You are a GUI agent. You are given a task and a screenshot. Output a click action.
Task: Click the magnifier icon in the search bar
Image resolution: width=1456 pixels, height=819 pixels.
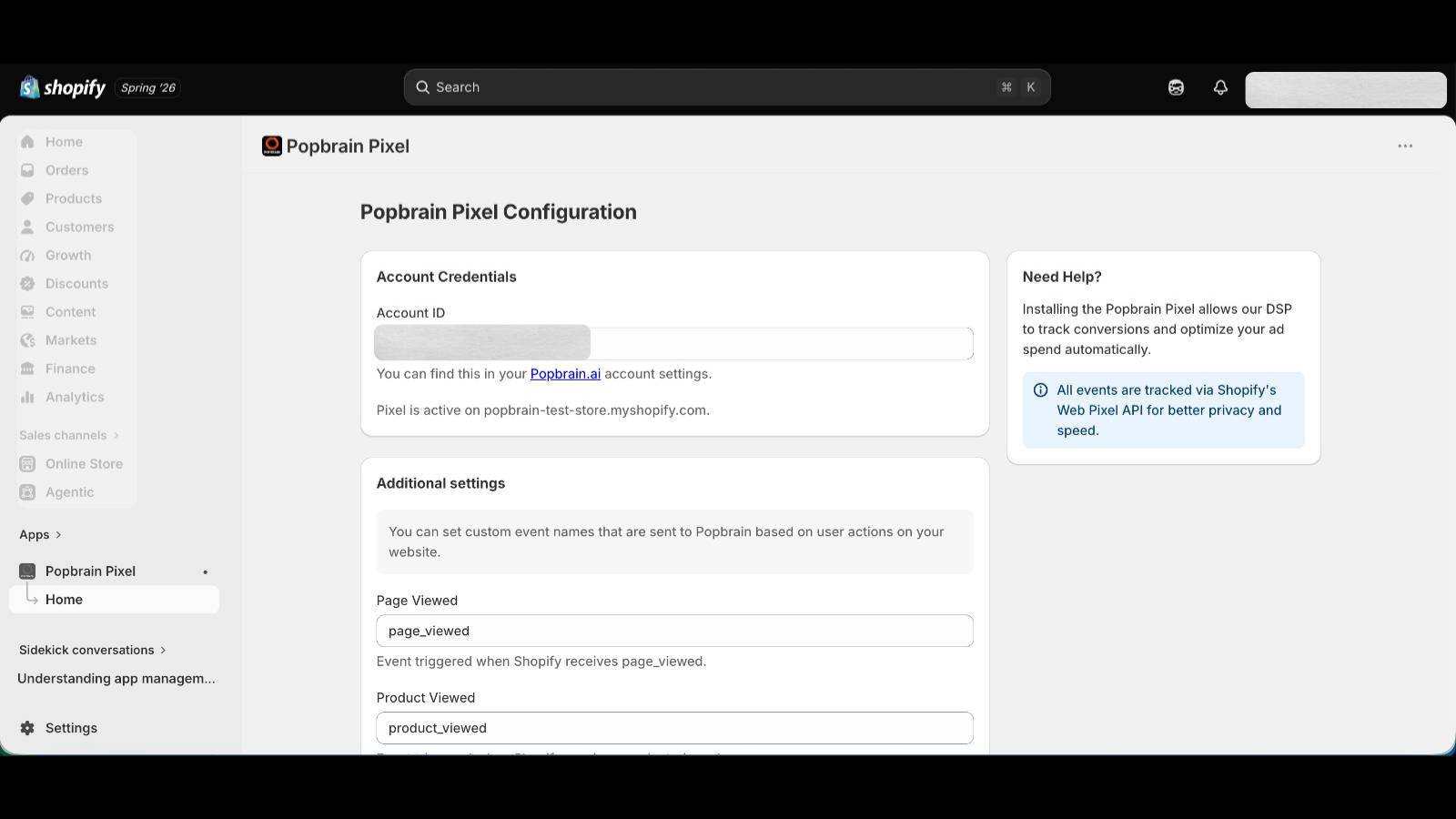[x=422, y=87]
